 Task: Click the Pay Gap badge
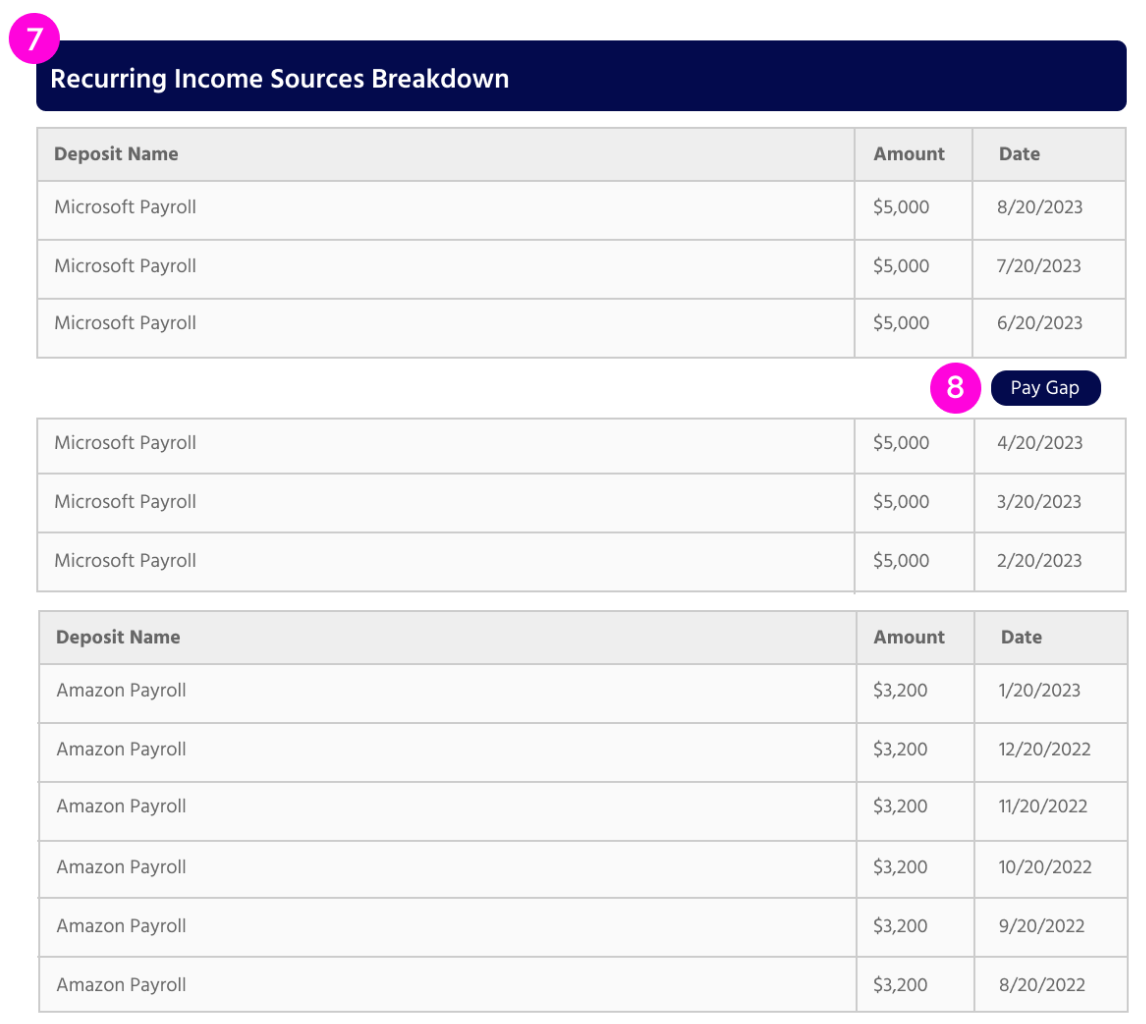(1045, 388)
